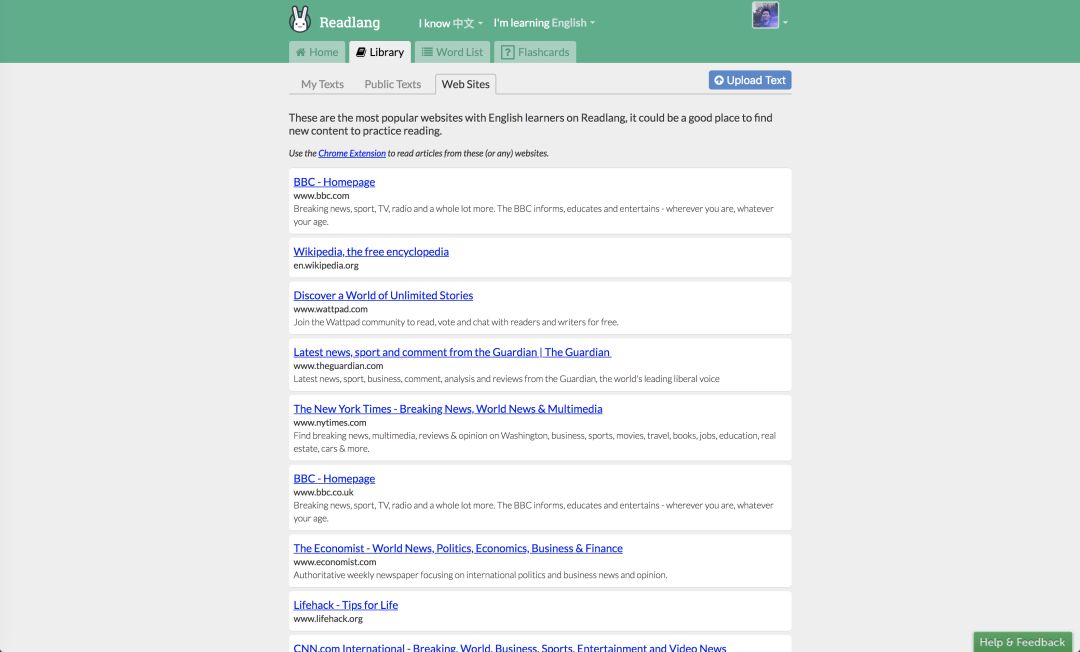Click the 'www.bbc.co.uk' URL text
This screenshot has height=652, width=1080.
(324, 492)
